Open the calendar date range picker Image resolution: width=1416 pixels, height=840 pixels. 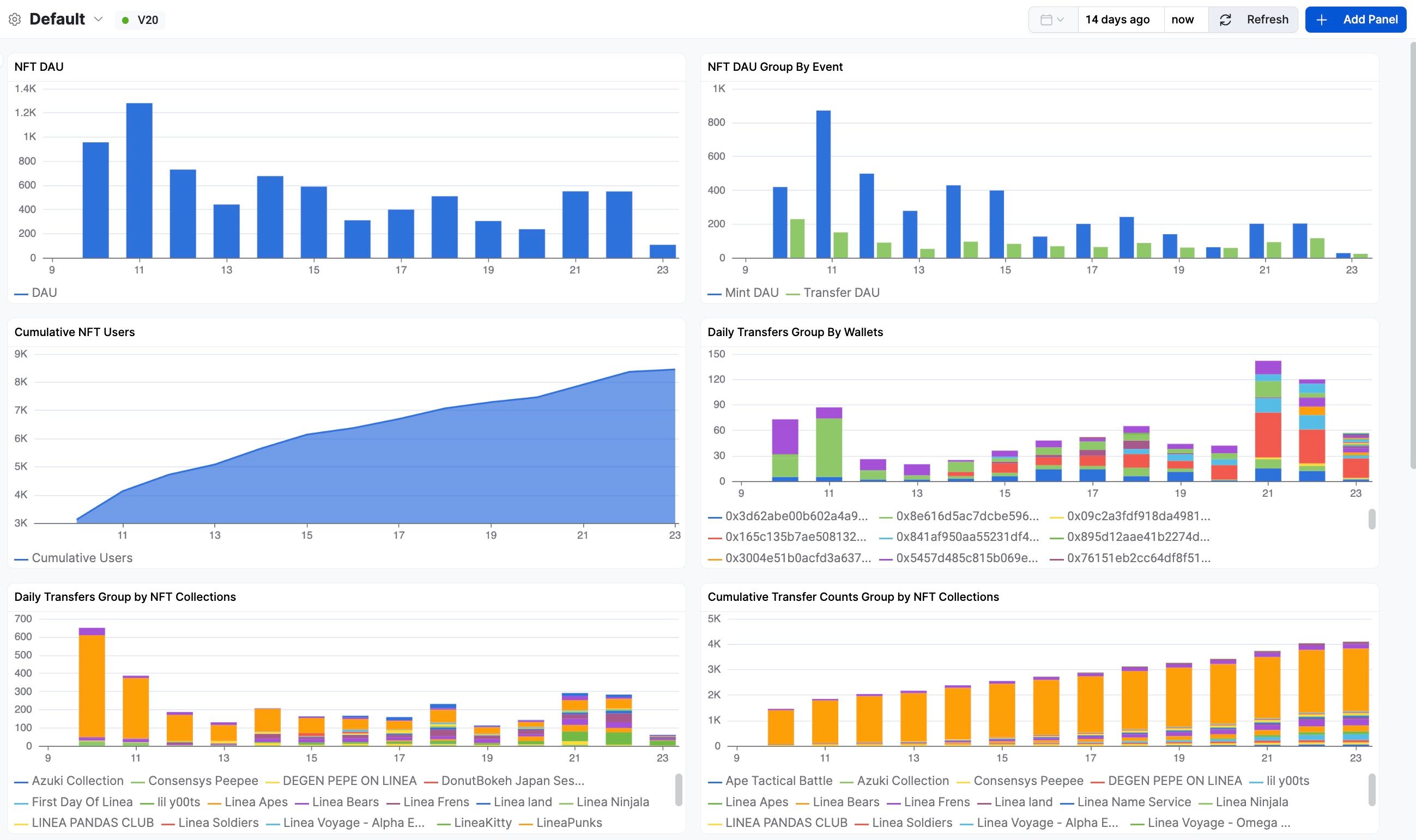pyautogui.click(x=1052, y=20)
